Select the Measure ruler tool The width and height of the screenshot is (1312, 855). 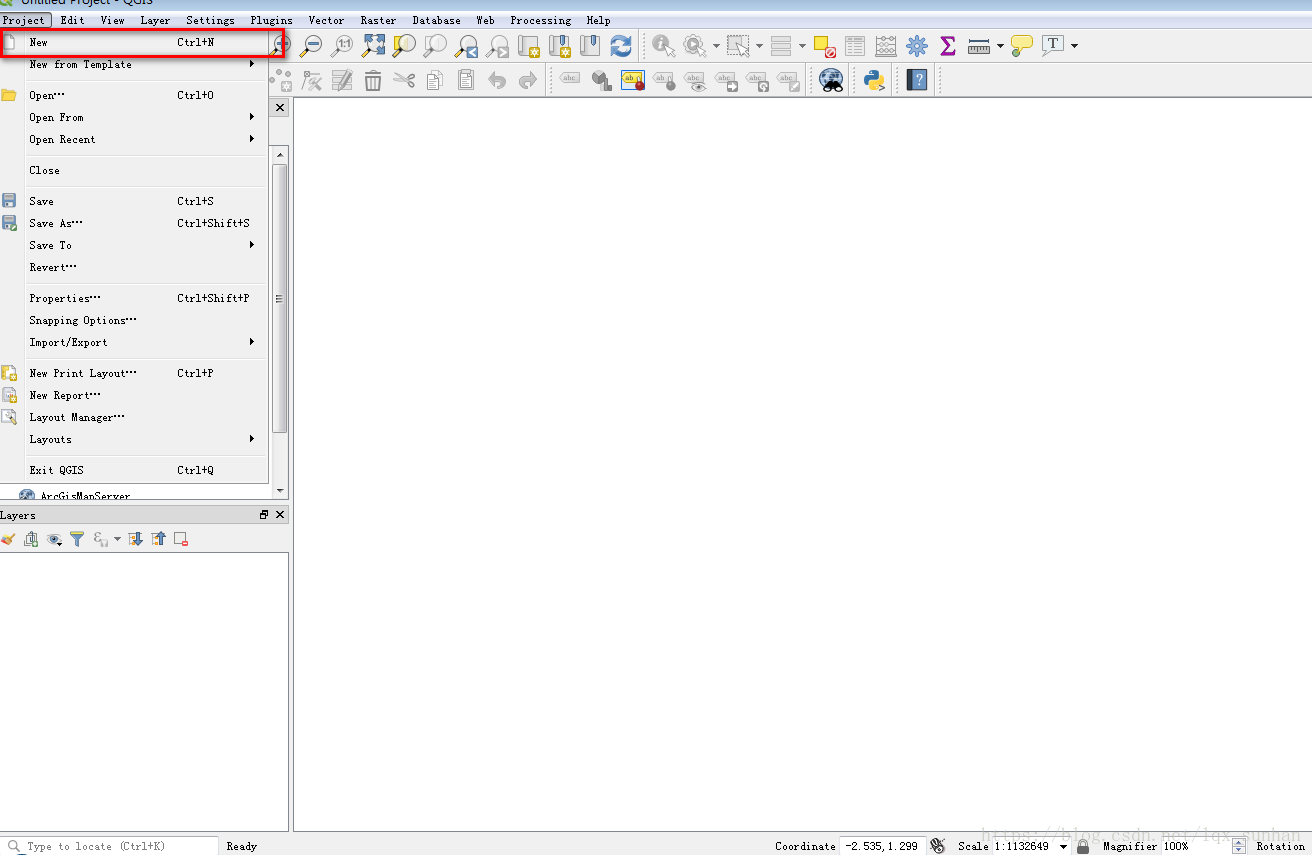pos(979,45)
